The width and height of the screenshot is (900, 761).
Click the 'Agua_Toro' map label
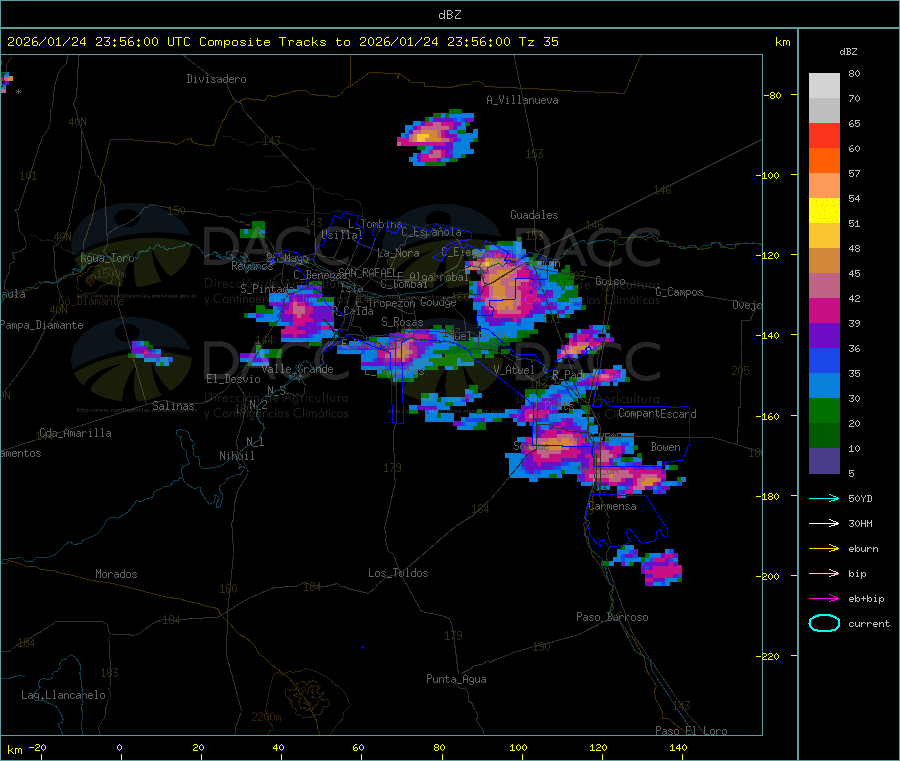(107, 258)
